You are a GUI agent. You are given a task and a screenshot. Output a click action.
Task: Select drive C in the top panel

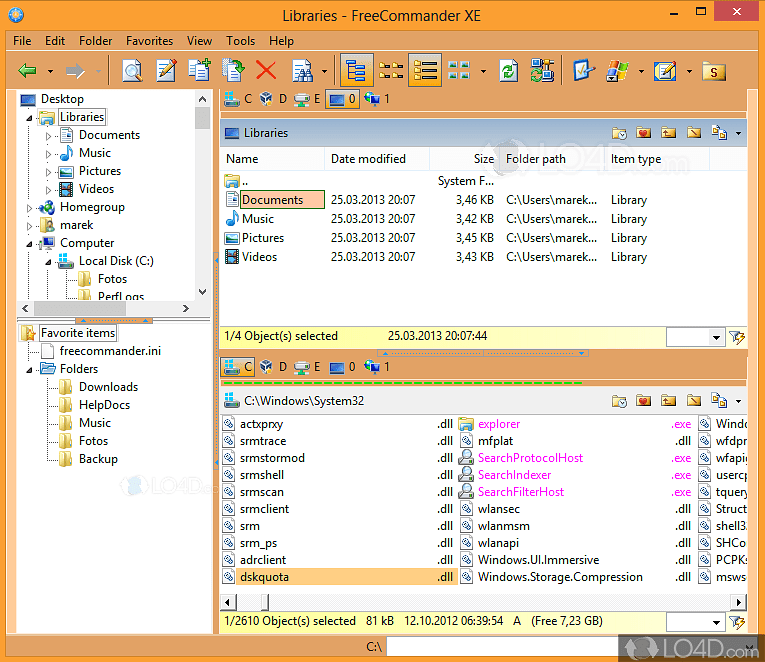pos(238,99)
